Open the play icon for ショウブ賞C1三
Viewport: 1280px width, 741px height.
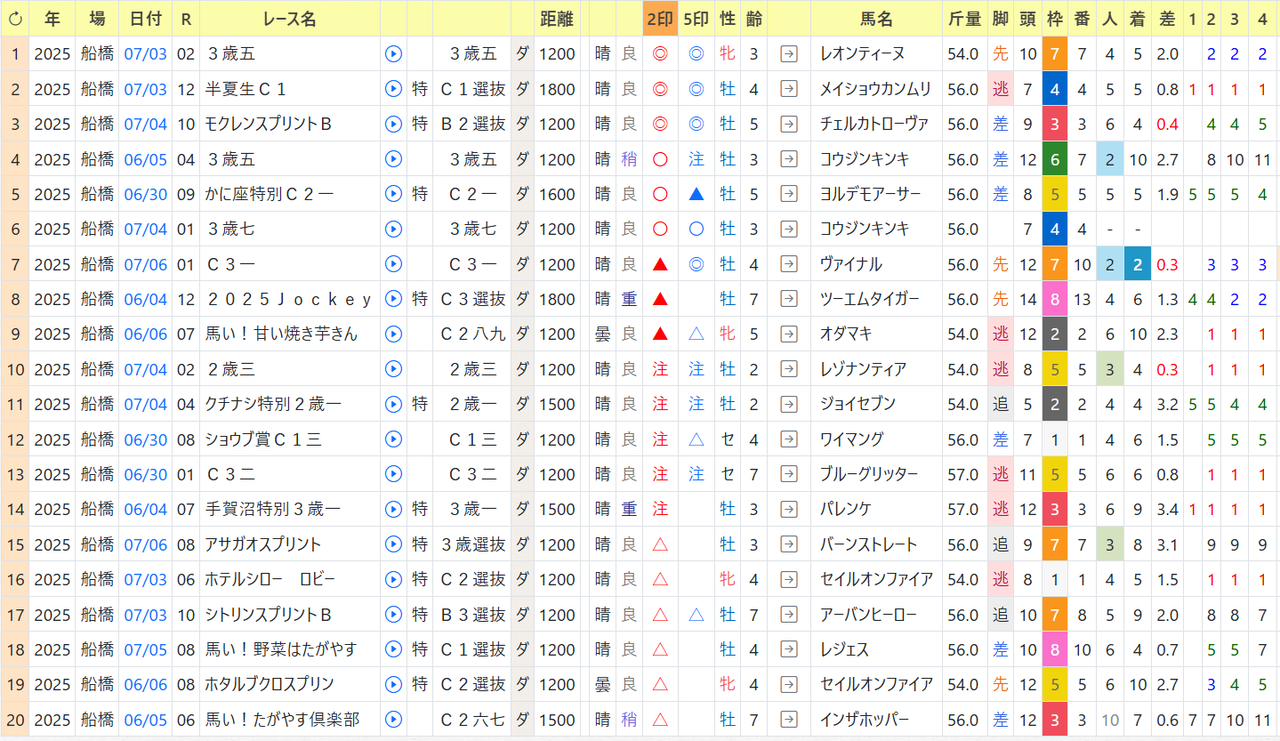393,439
